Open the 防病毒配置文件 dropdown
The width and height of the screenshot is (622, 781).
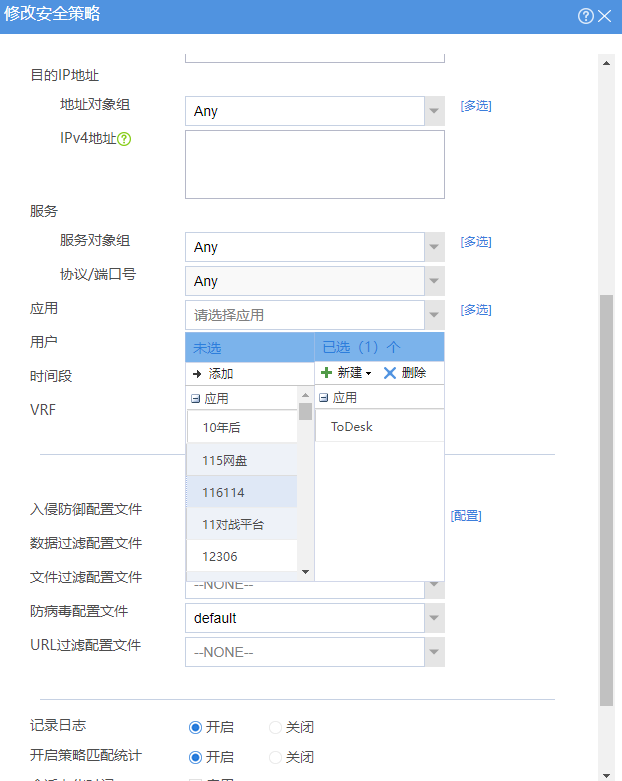pos(434,618)
